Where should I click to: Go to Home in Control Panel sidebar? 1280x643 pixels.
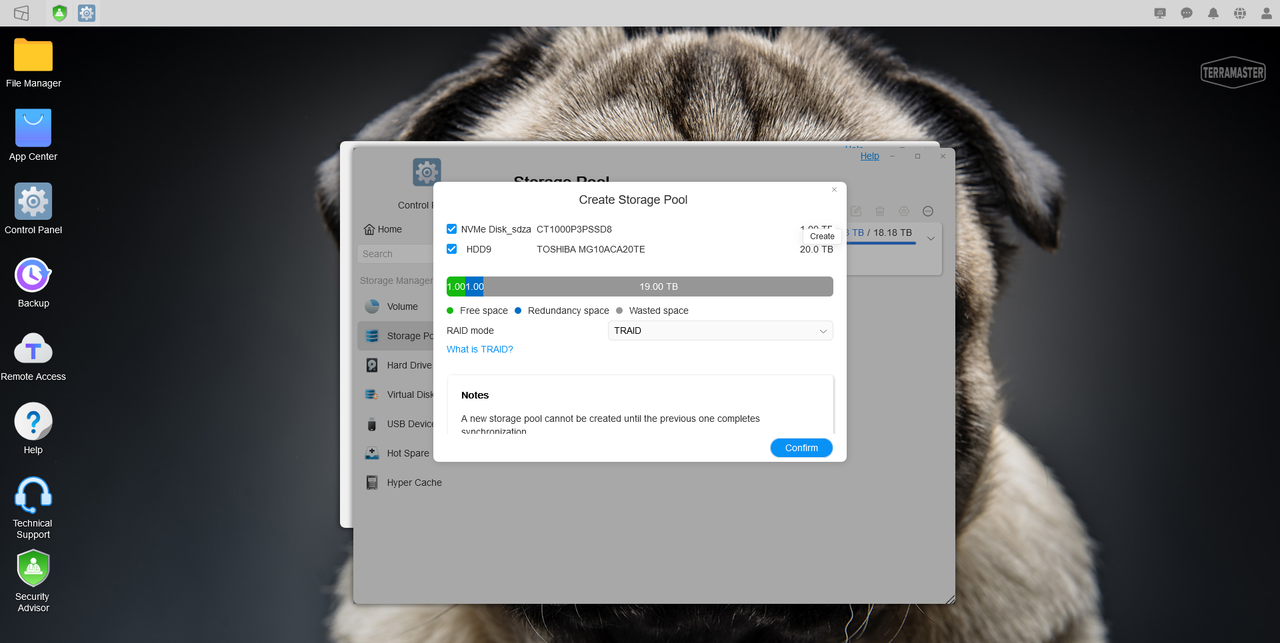point(383,229)
